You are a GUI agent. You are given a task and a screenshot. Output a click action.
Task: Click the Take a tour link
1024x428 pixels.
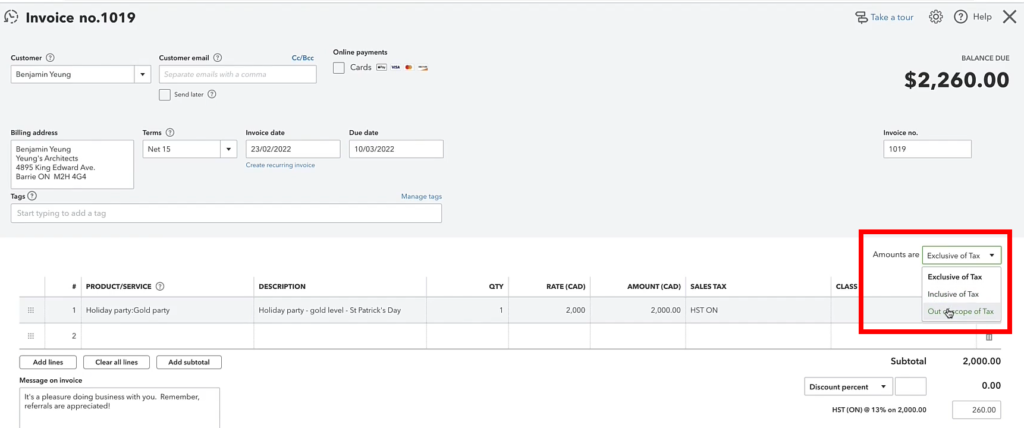coord(884,17)
